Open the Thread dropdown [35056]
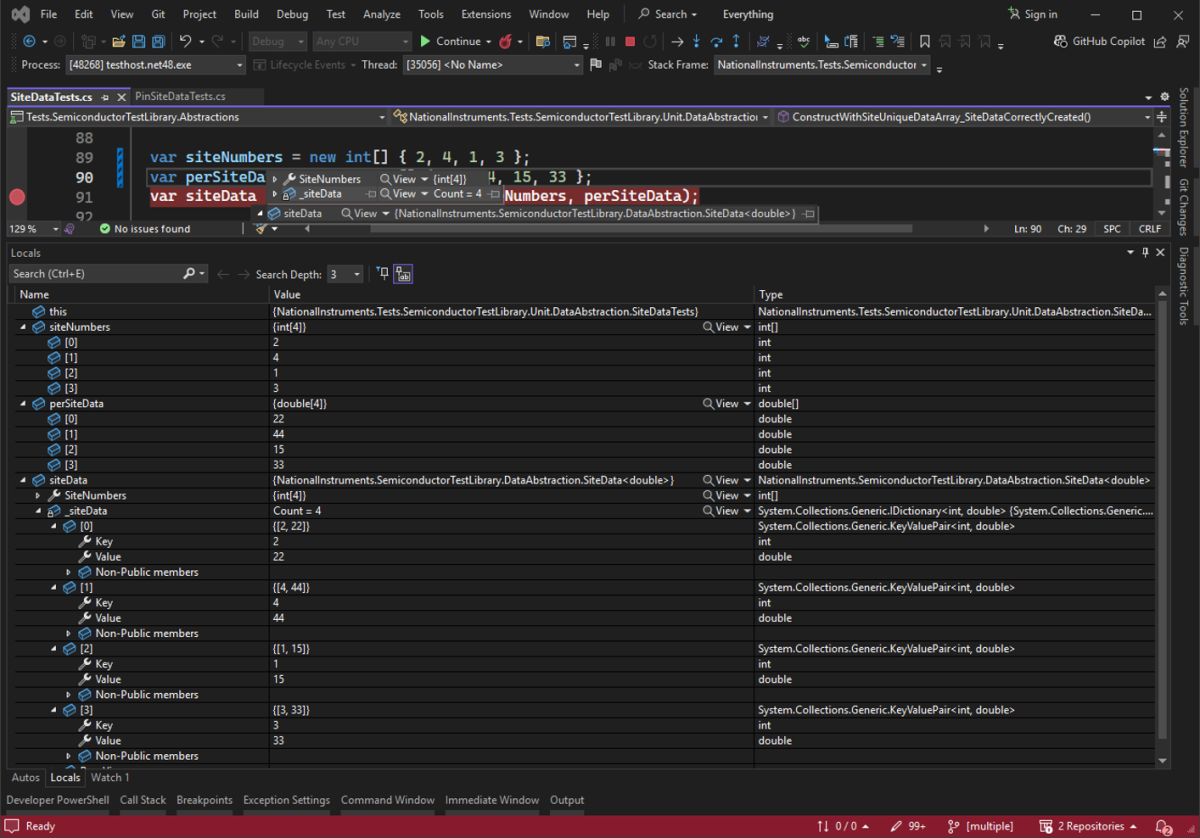Screen dimensions: 1200x838 point(491,65)
